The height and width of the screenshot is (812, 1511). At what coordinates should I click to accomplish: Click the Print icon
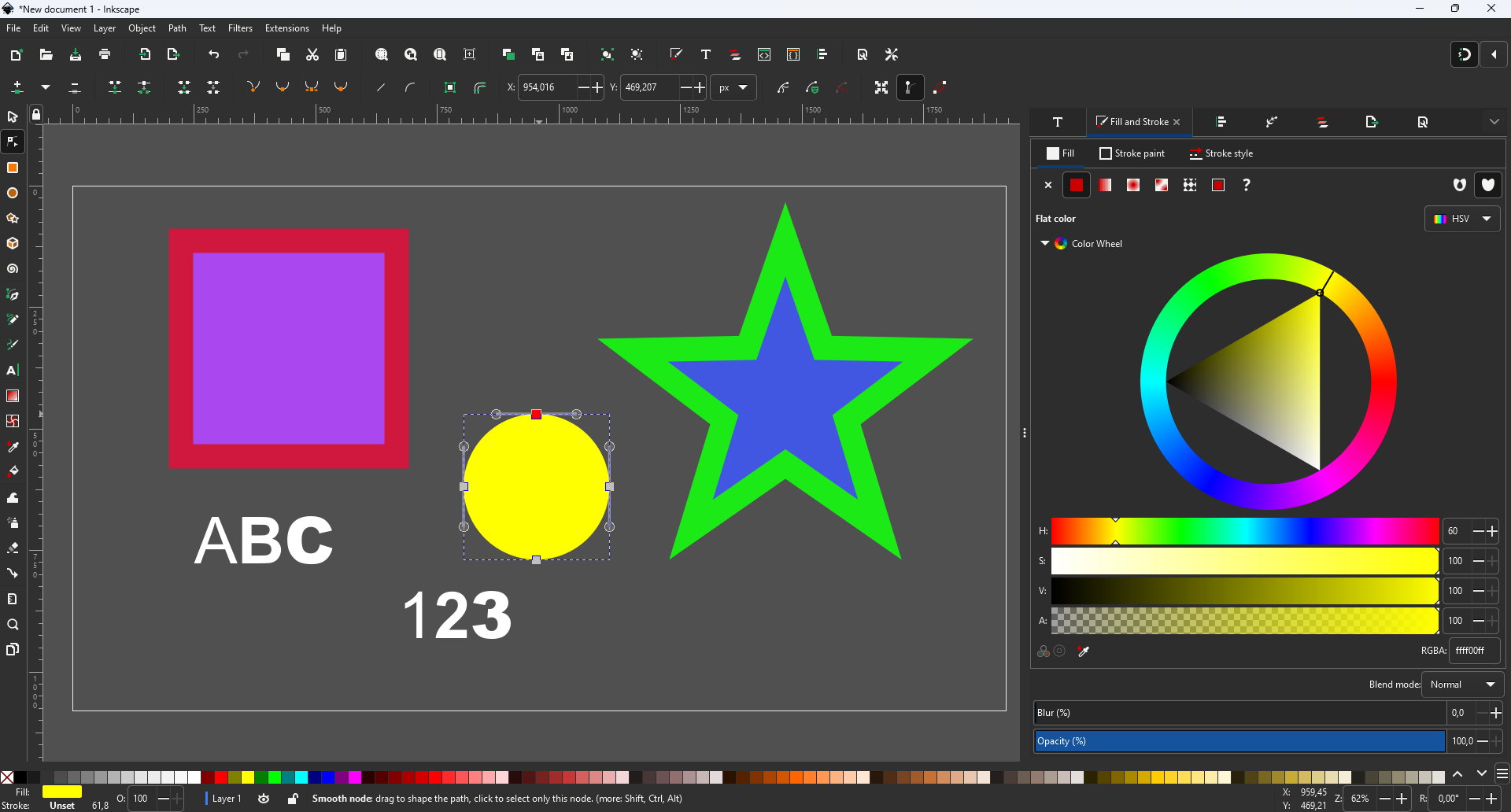pyautogui.click(x=105, y=54)
